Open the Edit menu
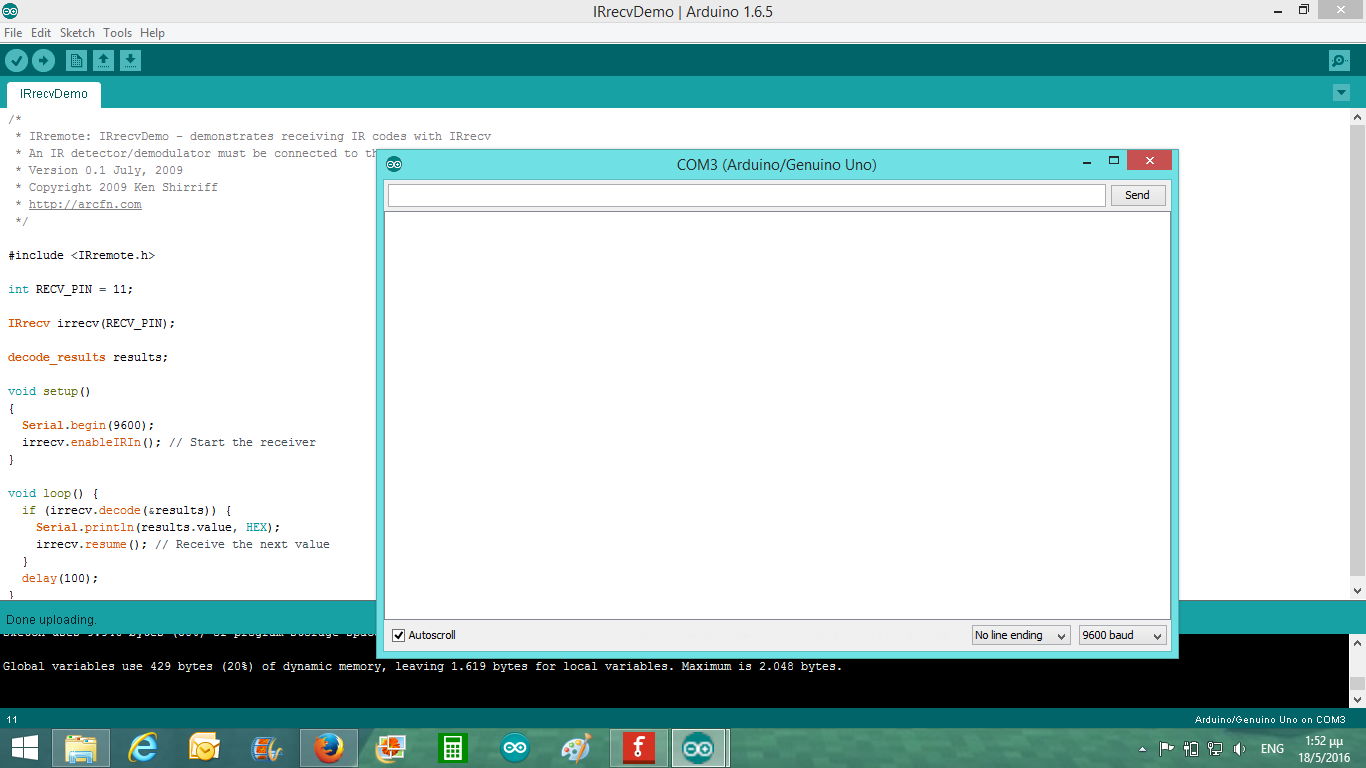Screen dimensions: 1366x768 (x=41, y=33)
